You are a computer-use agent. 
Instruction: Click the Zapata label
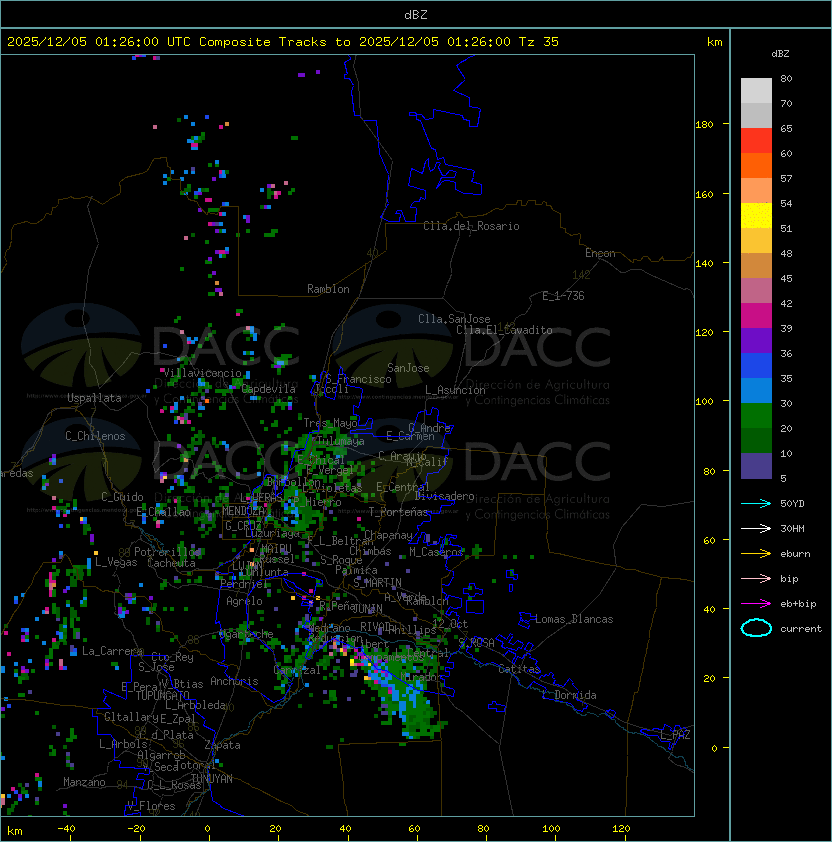(x=222, y=745)
